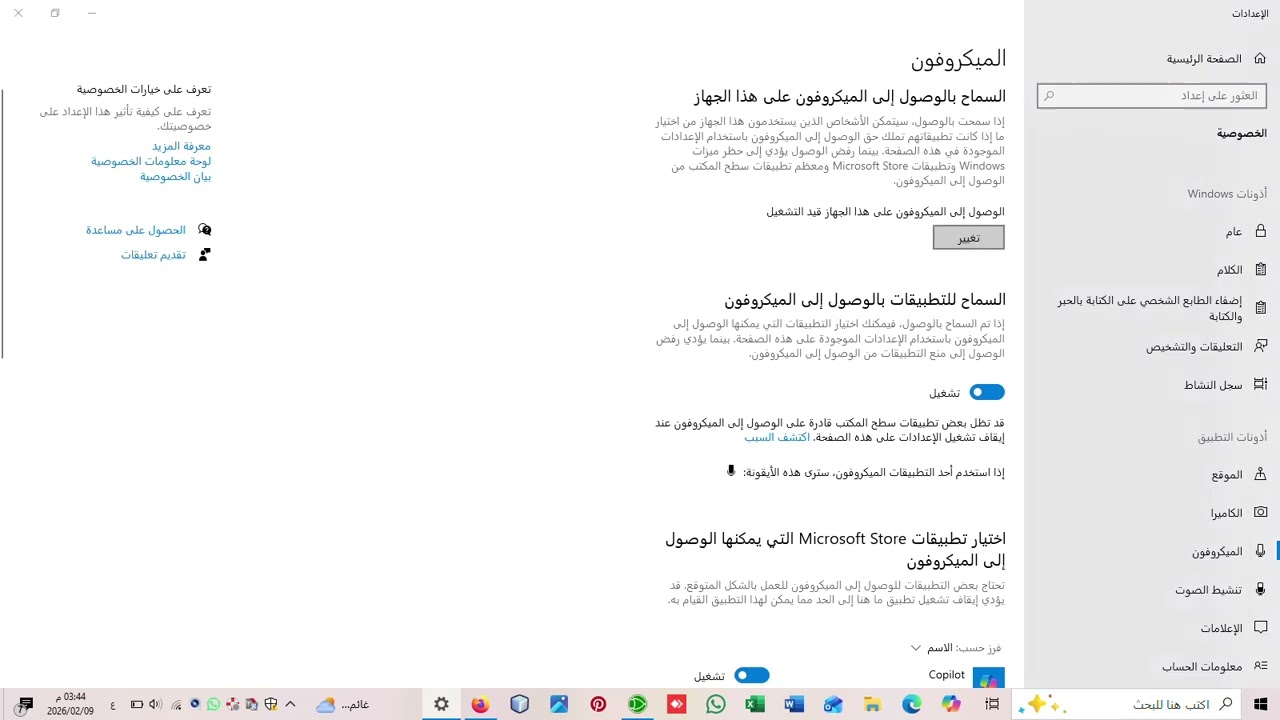Open Account info (معلومات الحساب)

(1152, 666)
